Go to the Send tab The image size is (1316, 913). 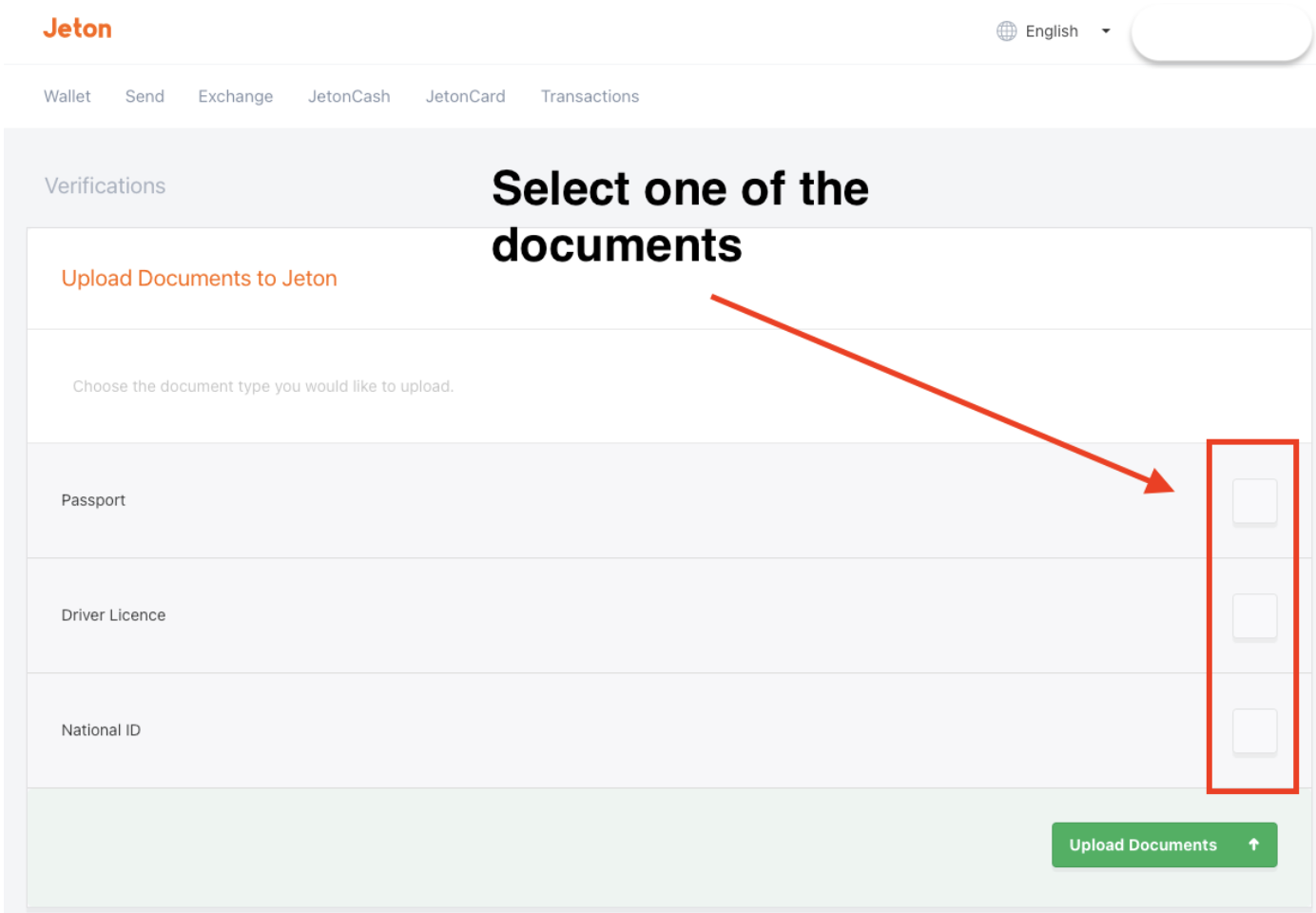(x=145, y=96)
